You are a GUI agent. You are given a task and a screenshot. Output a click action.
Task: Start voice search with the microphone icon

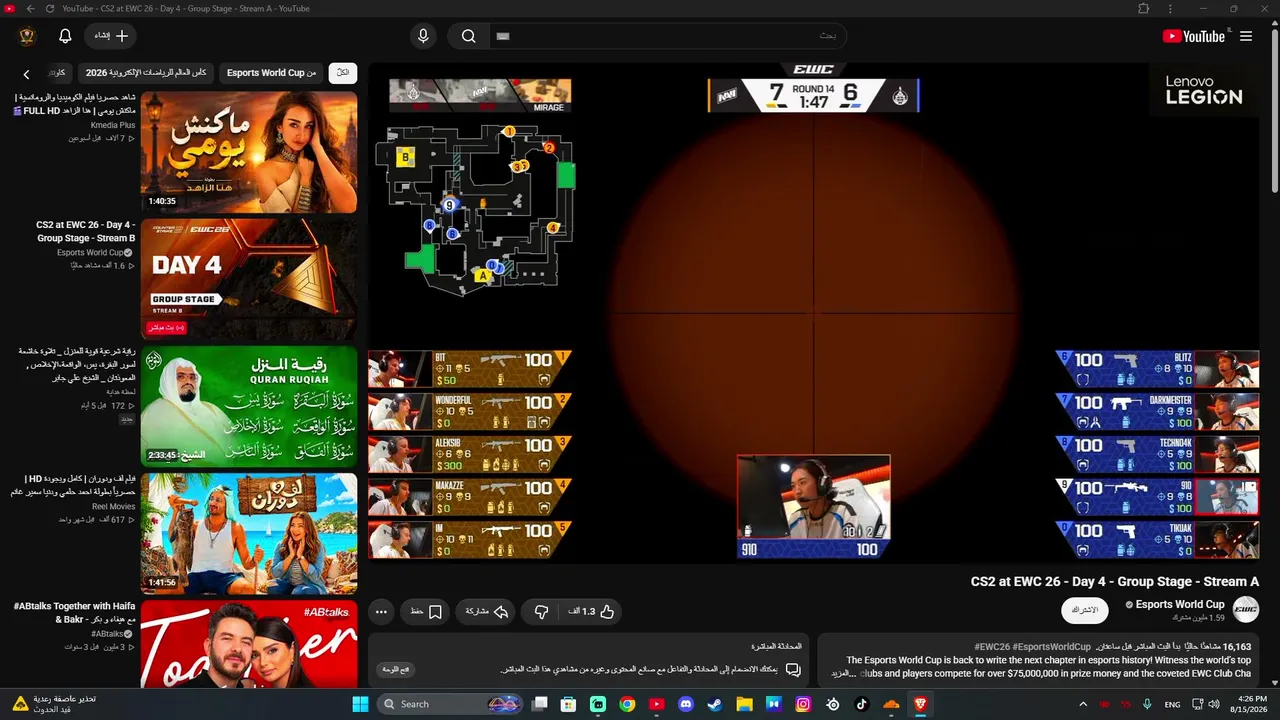[423, 36]
